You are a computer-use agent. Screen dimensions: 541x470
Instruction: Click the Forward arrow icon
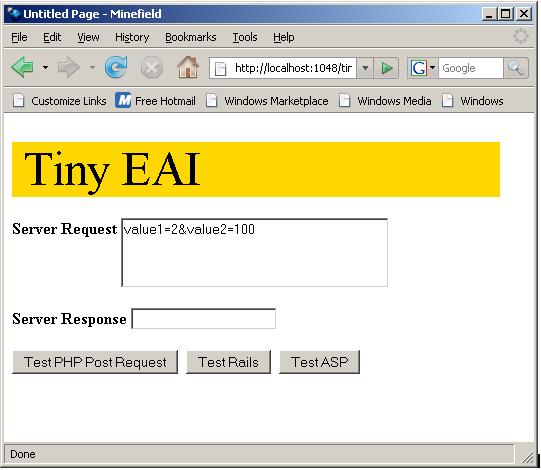(x=69, y=67)
